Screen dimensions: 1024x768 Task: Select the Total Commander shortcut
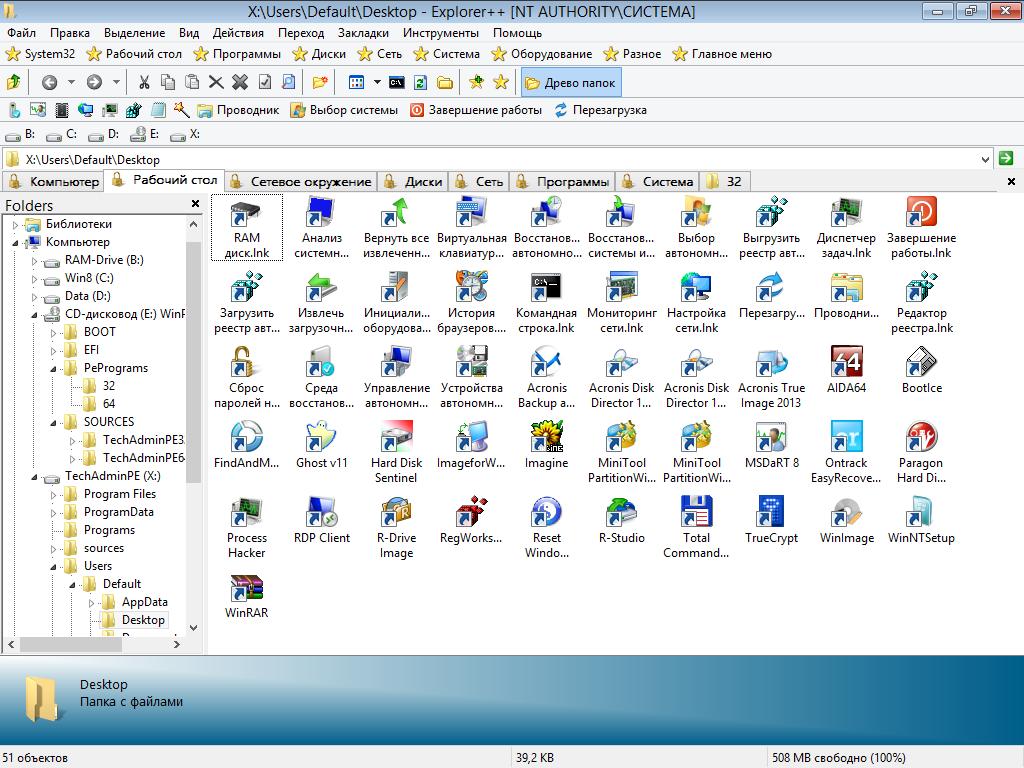click(696, 528)
